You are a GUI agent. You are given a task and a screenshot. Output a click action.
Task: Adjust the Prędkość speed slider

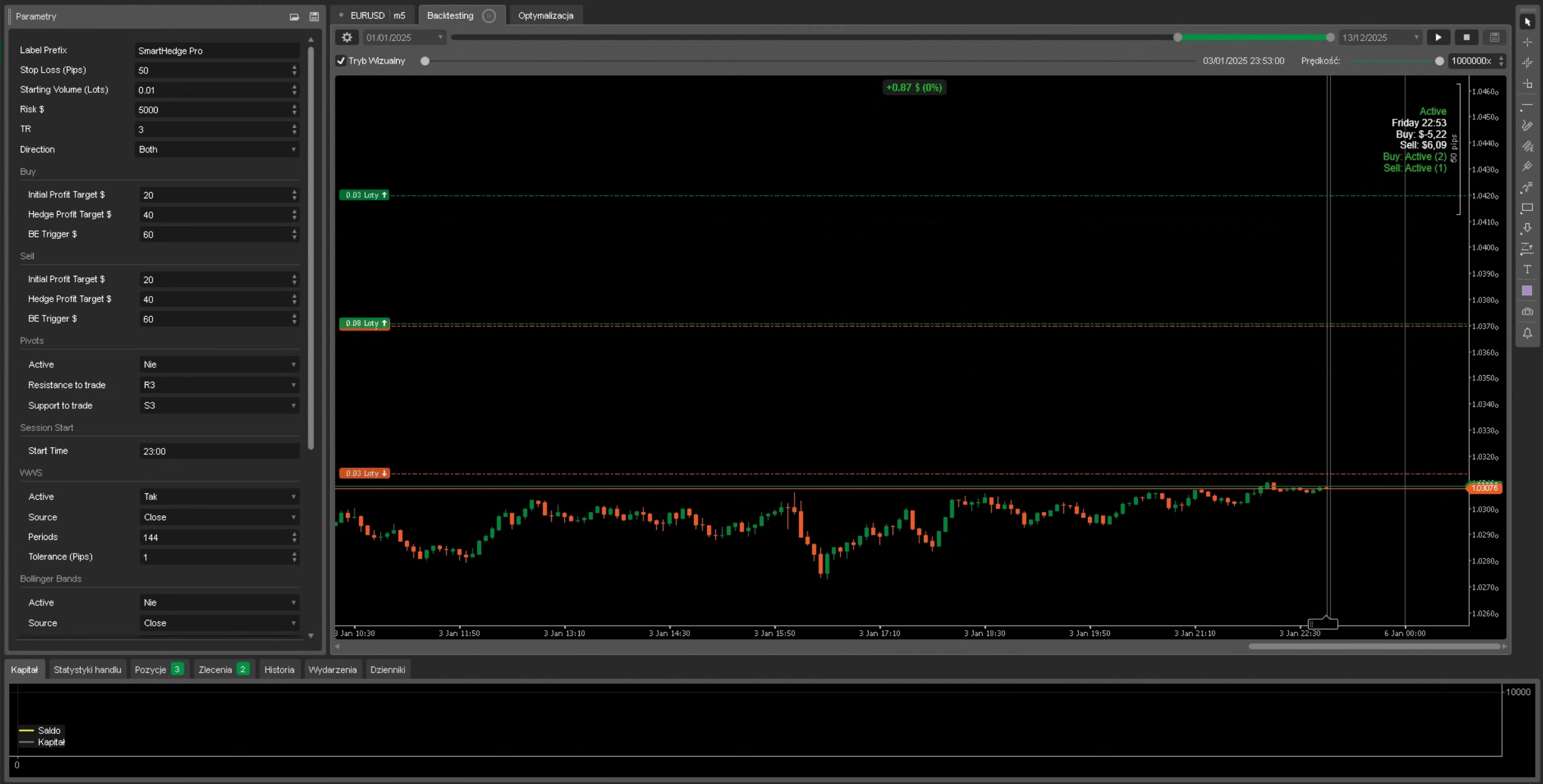point(1440,60)
